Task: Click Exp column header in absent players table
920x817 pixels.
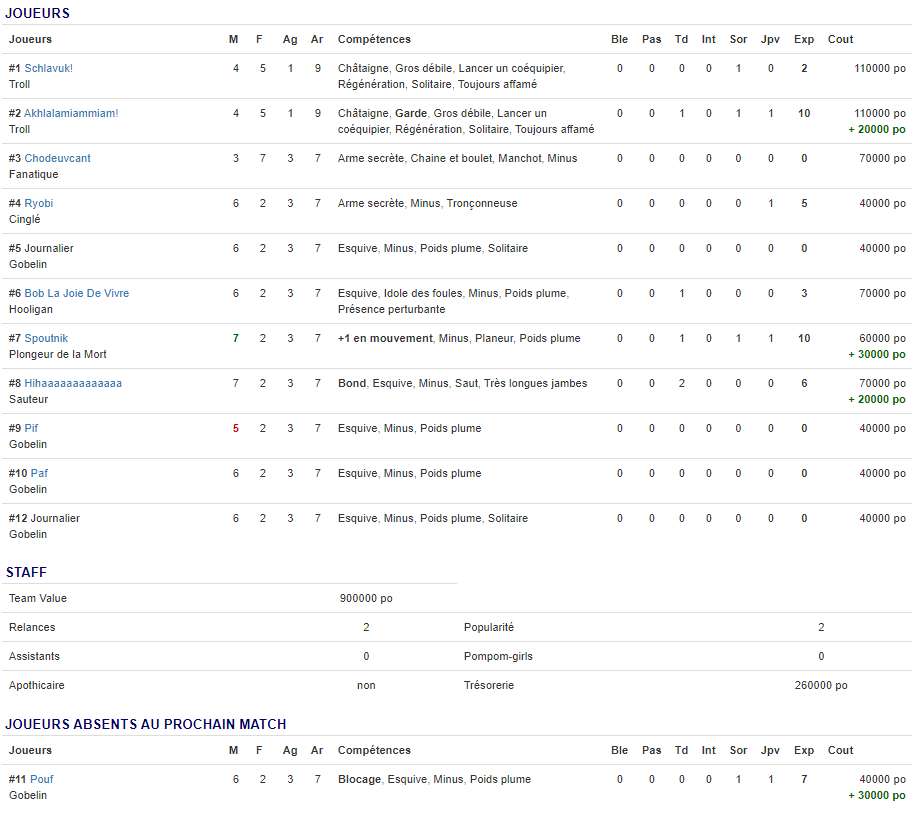Action: tap(803, 750)
